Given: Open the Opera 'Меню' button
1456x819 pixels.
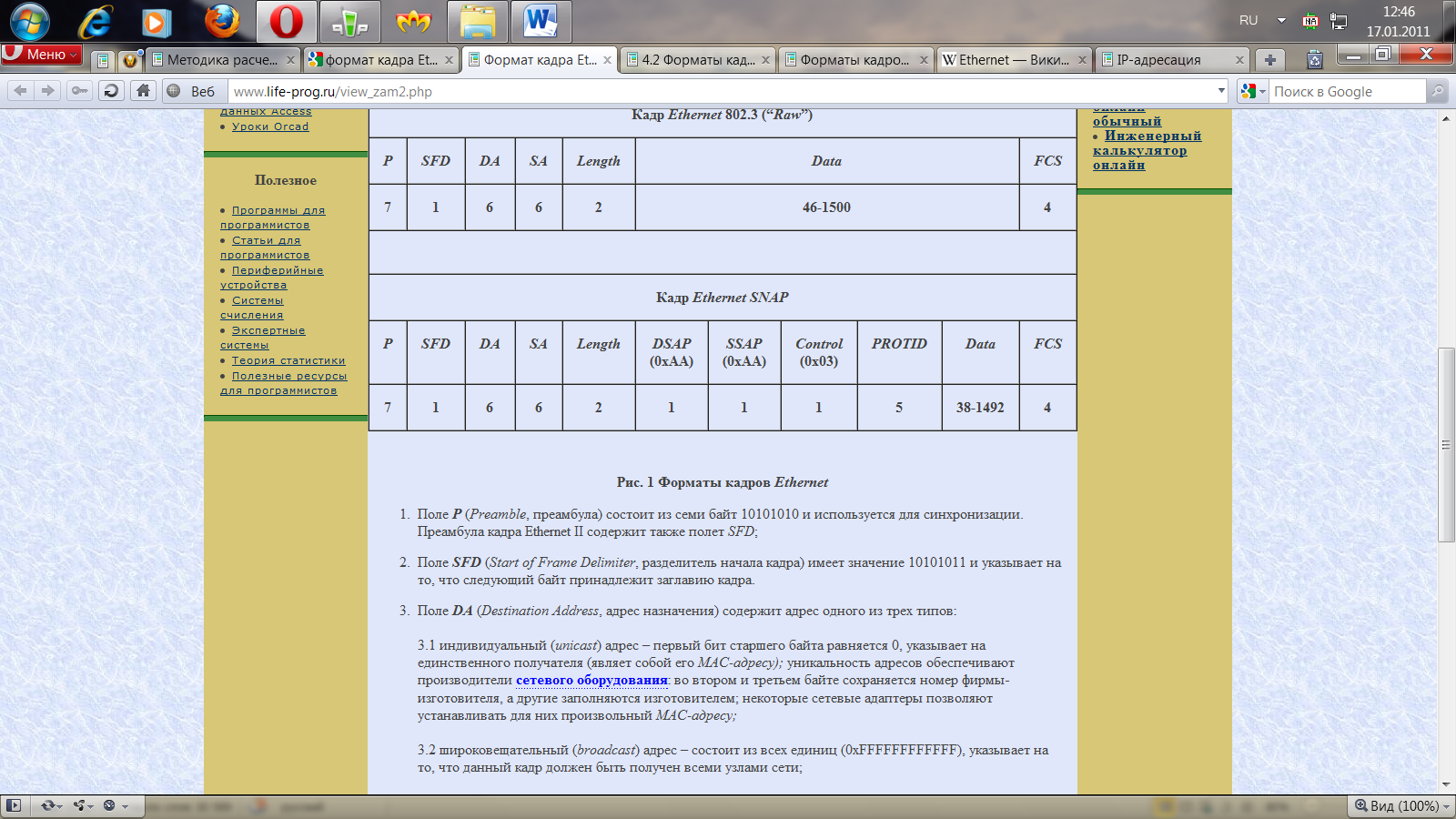Looking at the screenshot, I should (41, 54).
